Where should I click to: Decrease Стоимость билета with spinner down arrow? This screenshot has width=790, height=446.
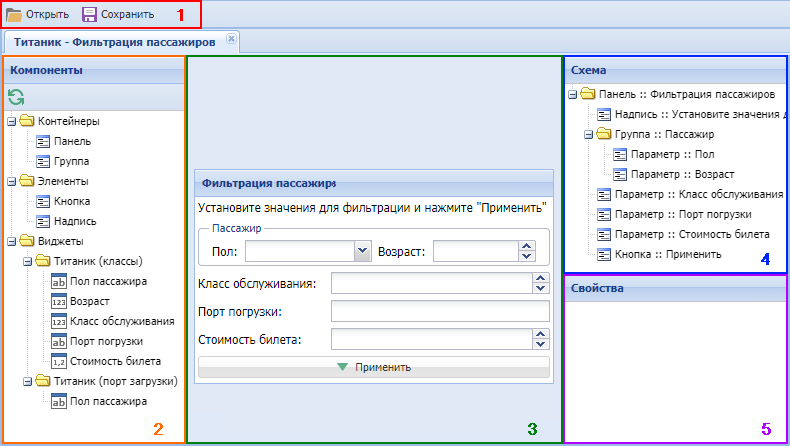click(x=541, y=344)
